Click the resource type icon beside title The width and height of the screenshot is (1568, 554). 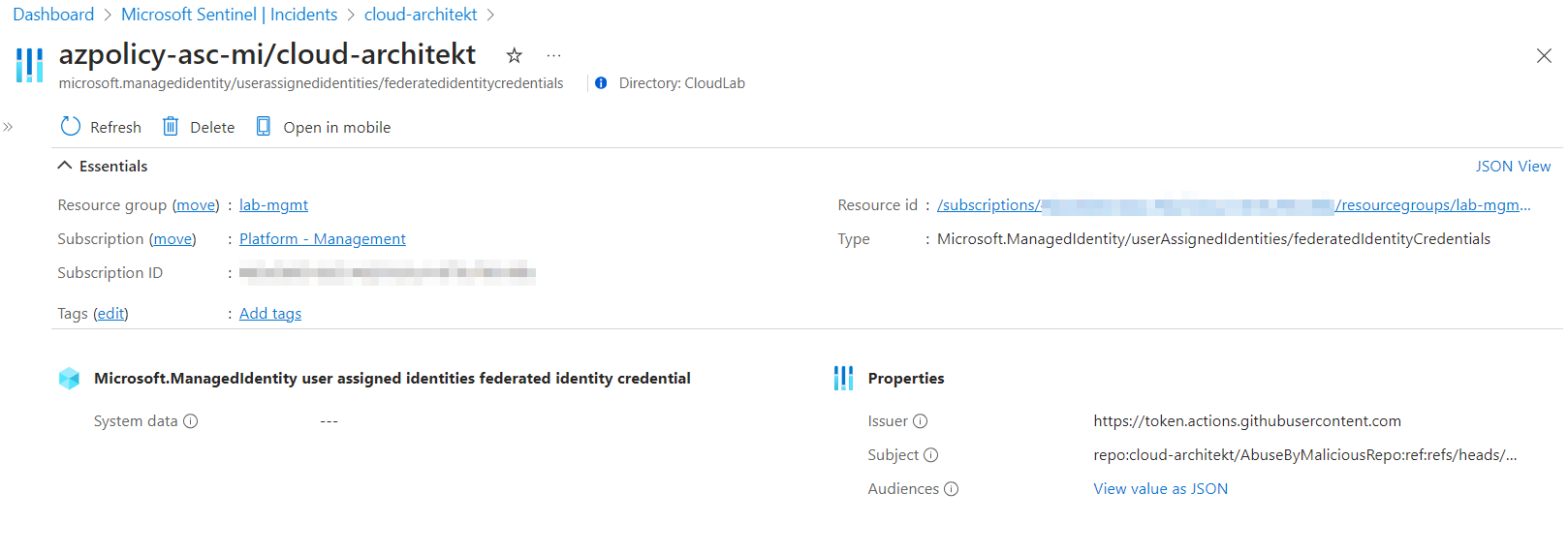(30, 65)
